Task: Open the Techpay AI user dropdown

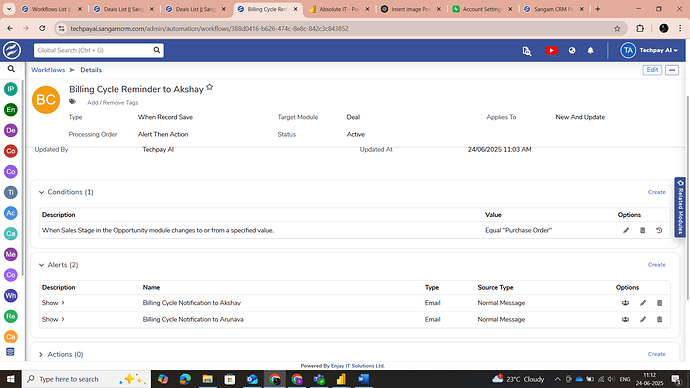Action: coord(650,51)
